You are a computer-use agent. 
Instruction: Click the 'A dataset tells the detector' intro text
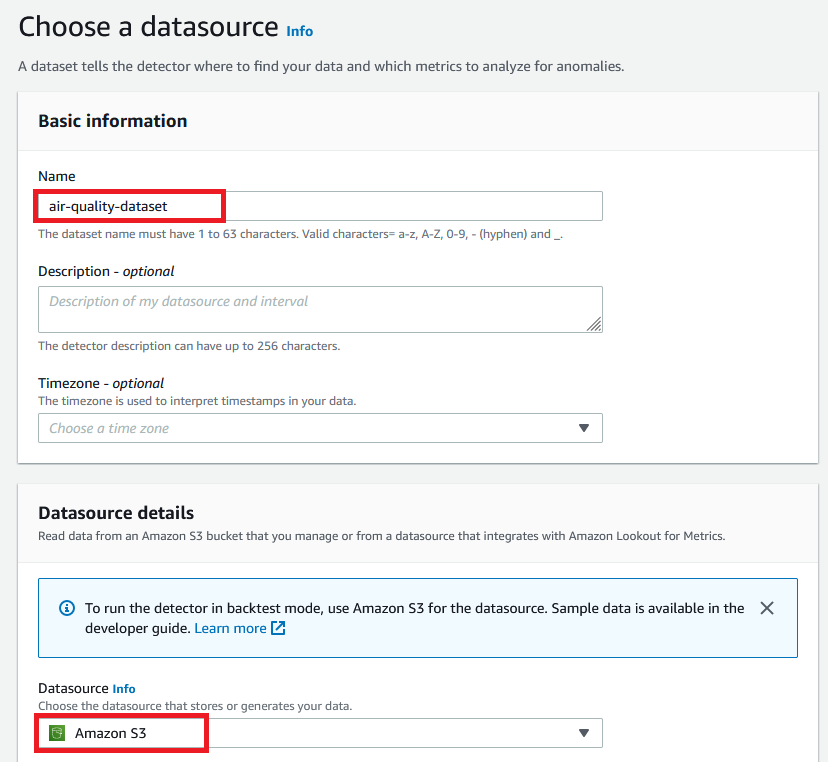[x=321, y=67]
